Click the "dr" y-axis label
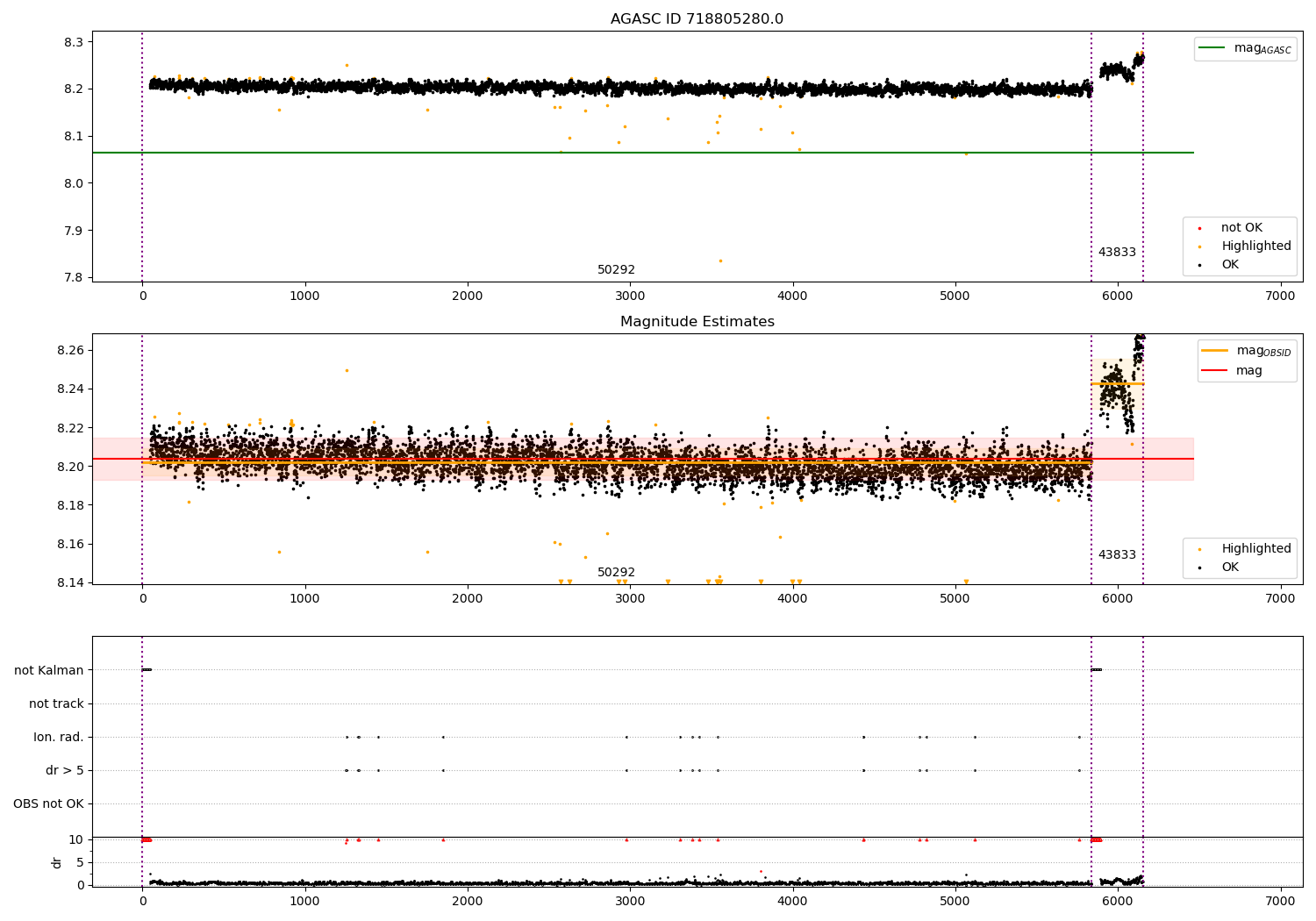The image size is (1316, 921). point(57,862)
